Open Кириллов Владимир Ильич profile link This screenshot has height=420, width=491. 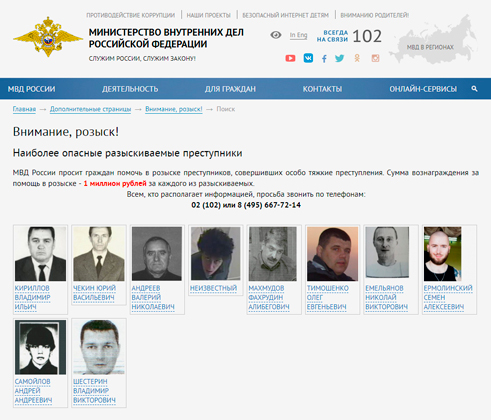coord(32,297)
